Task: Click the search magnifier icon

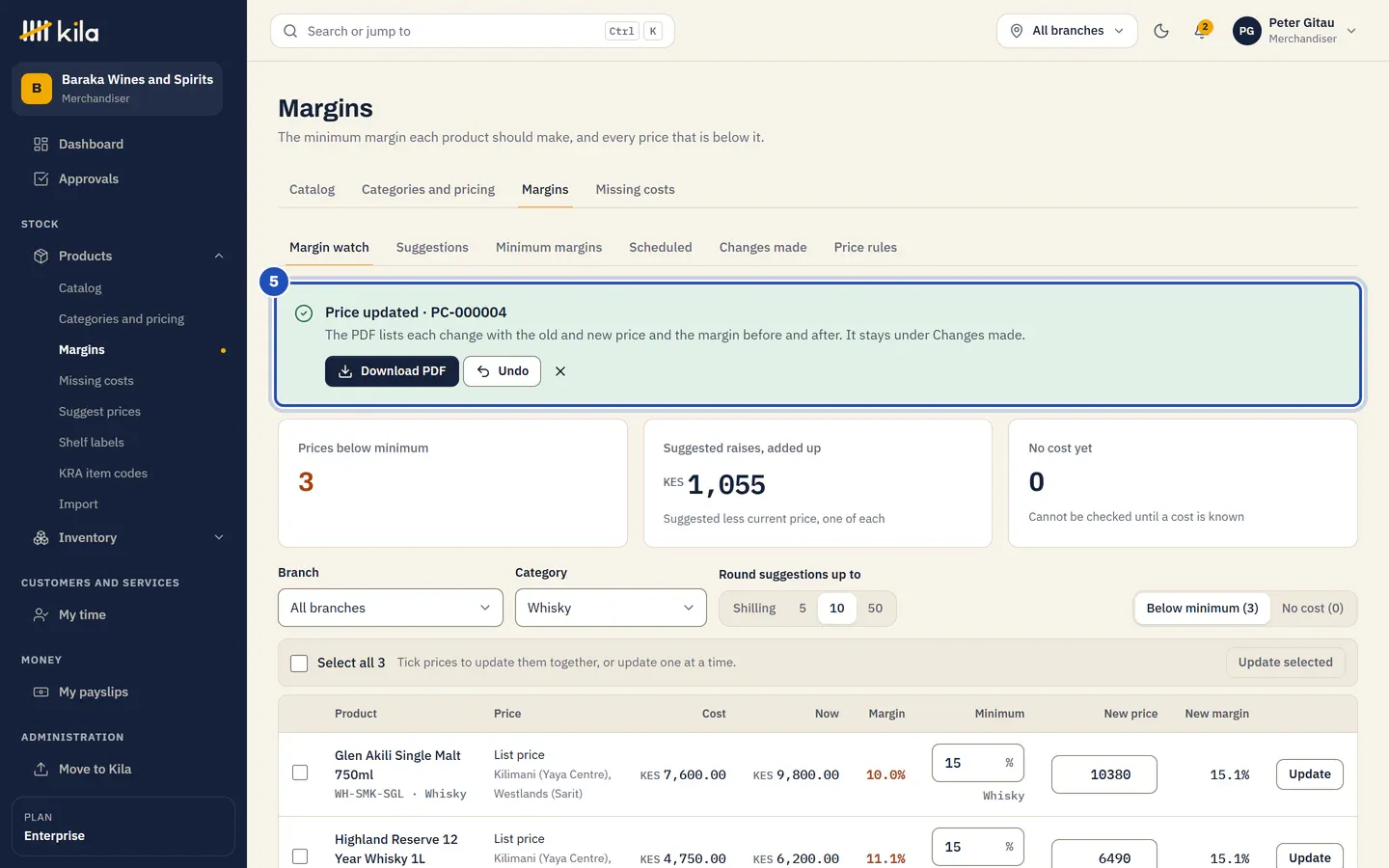Action: click(x=290, y=31)
